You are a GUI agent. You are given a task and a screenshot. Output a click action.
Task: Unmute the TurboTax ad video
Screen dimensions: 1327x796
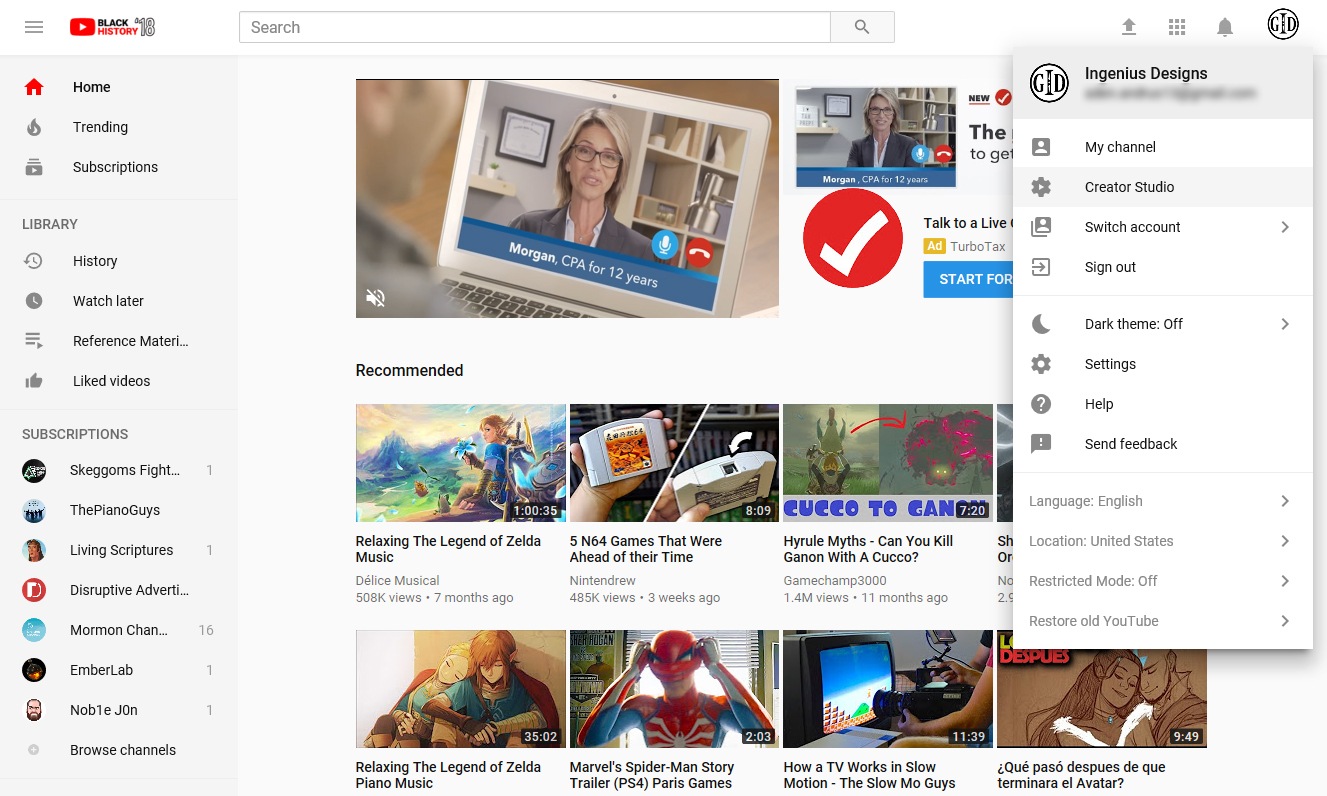375,298
